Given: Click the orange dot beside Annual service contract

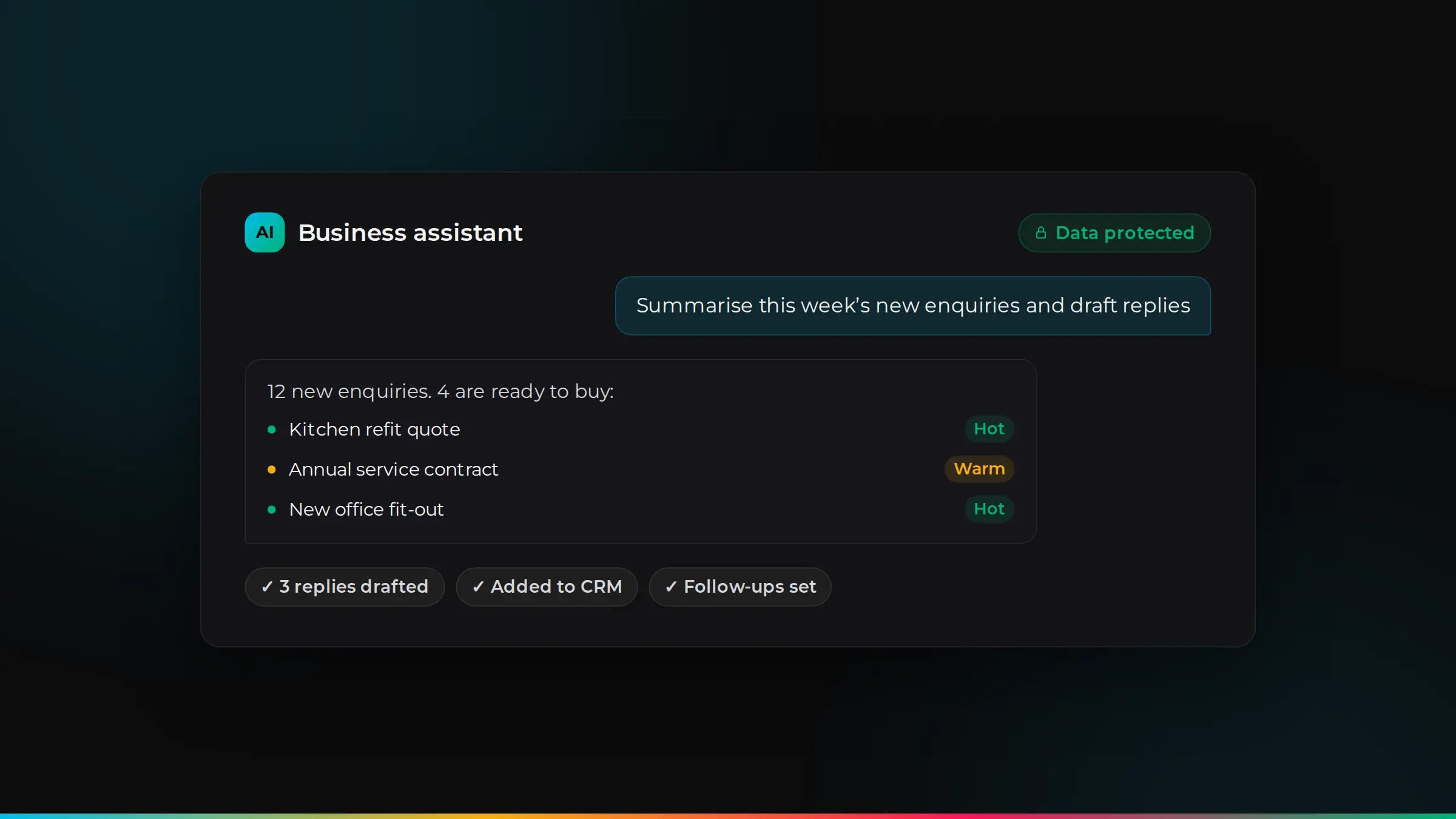Looking at the screenshot, I should tap(272, 470).
